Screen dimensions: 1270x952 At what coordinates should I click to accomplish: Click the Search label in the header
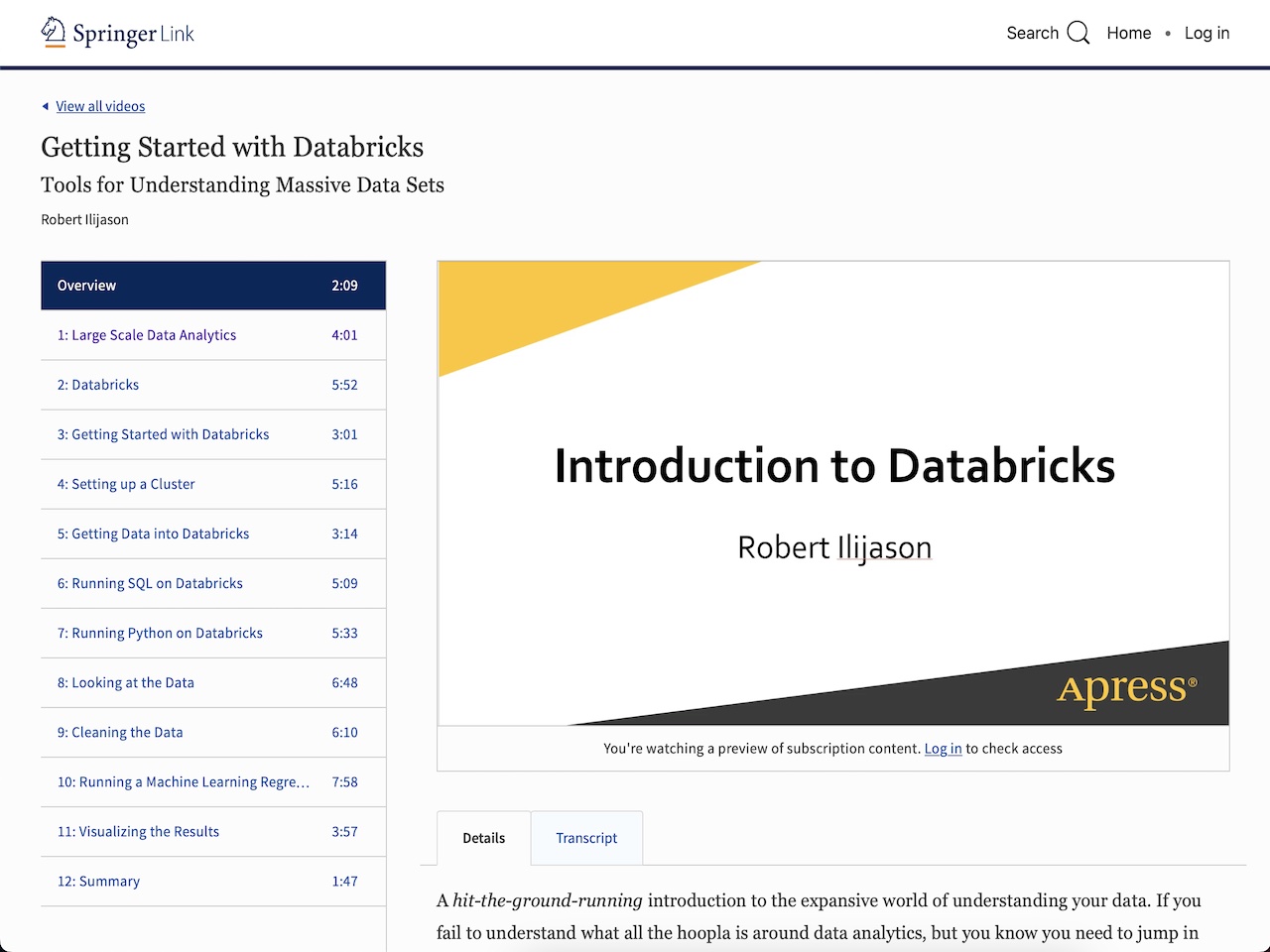tap(1033, 33)
